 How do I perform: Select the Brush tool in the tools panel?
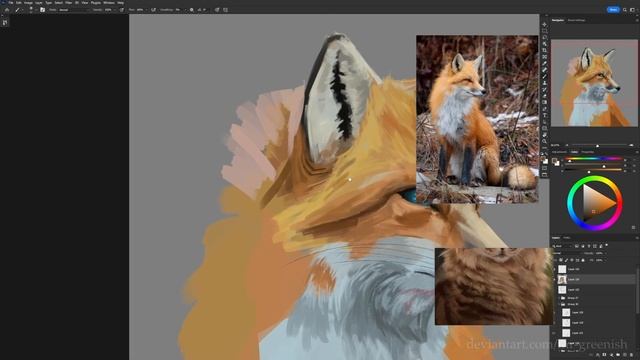[x=544, y=76]
